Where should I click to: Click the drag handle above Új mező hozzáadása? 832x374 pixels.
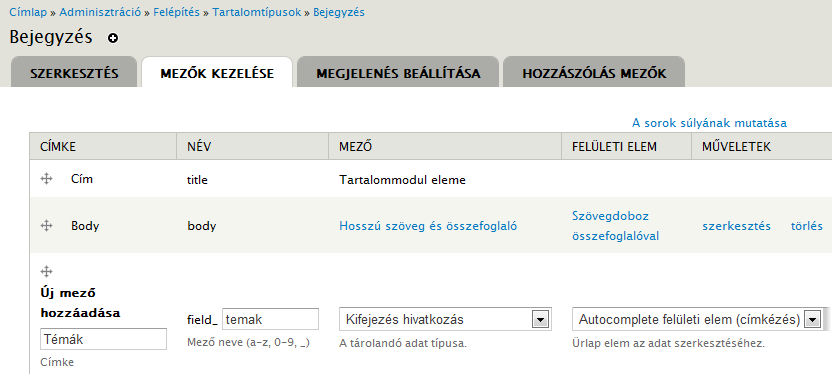46,272
